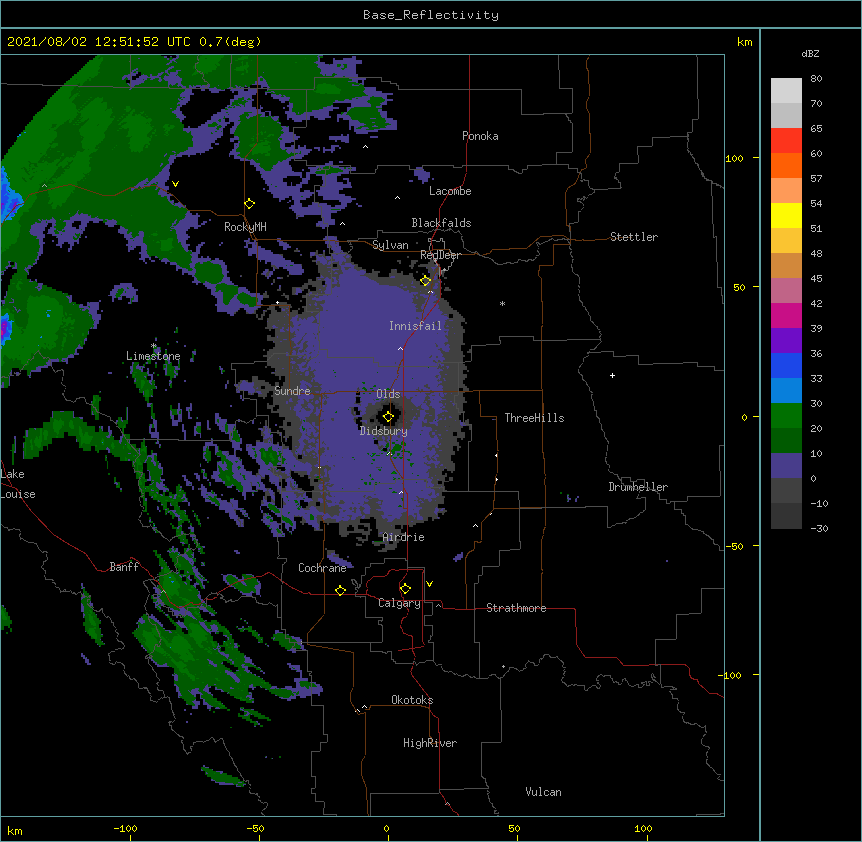Click the Olds city label
Screen dimensions: 862x842
click(x=388, y=394)
